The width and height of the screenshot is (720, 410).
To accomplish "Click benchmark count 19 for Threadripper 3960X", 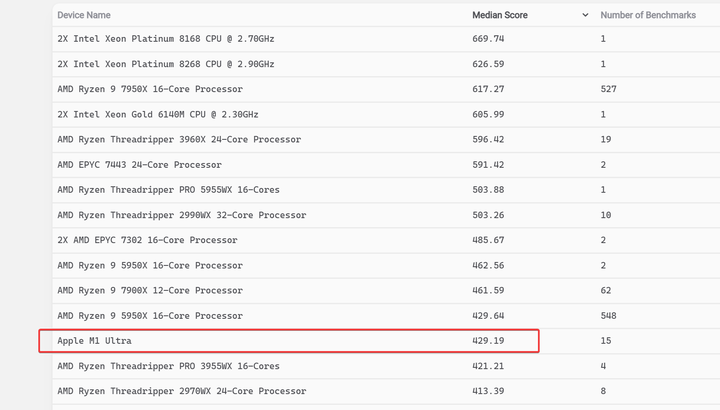I will click(x=606, y=140).
